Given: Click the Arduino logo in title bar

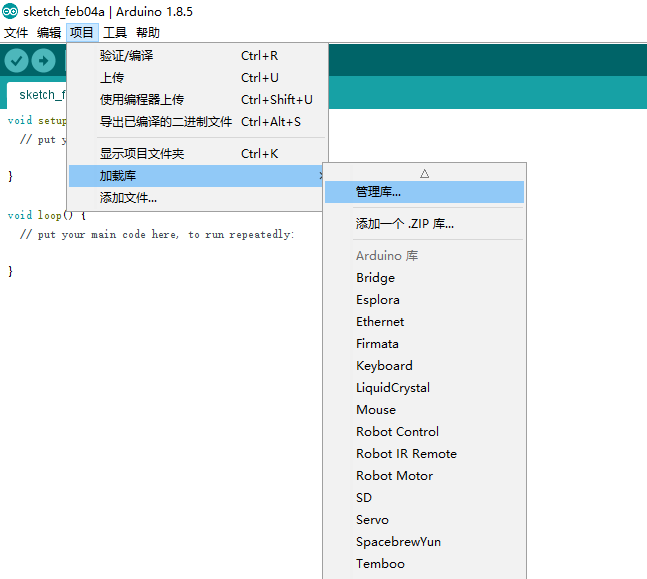Looking at the screenshot, I should [x=10, y=11].
